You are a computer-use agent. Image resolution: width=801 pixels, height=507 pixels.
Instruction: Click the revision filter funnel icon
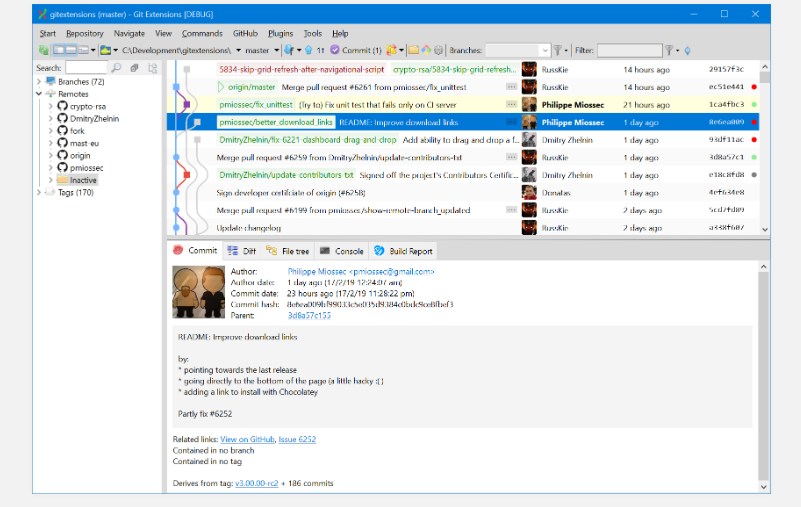(x=669, y=50)
